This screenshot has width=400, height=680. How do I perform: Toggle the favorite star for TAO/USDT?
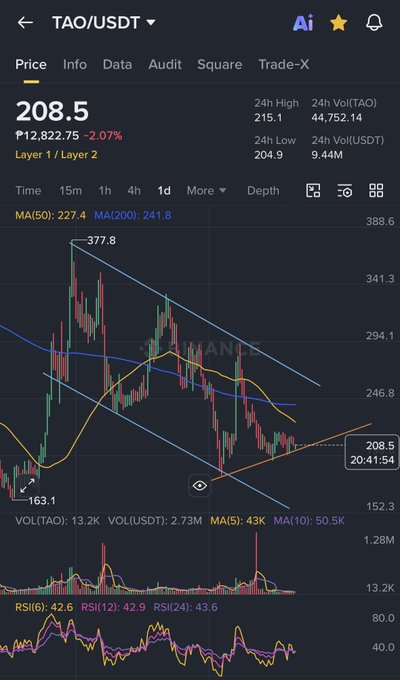click(338, 23)
